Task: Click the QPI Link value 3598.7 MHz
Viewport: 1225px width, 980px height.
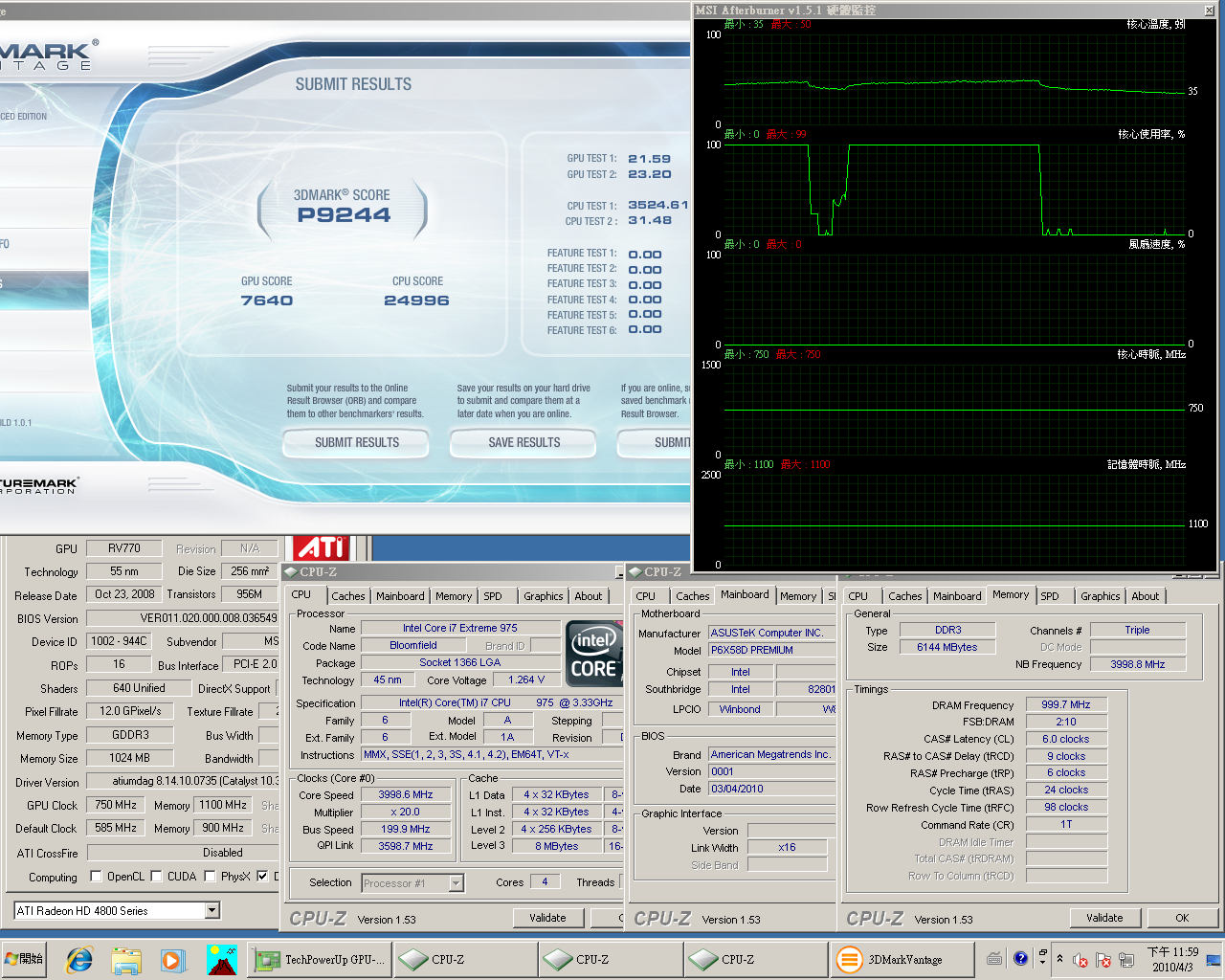Action: point(406,846)
